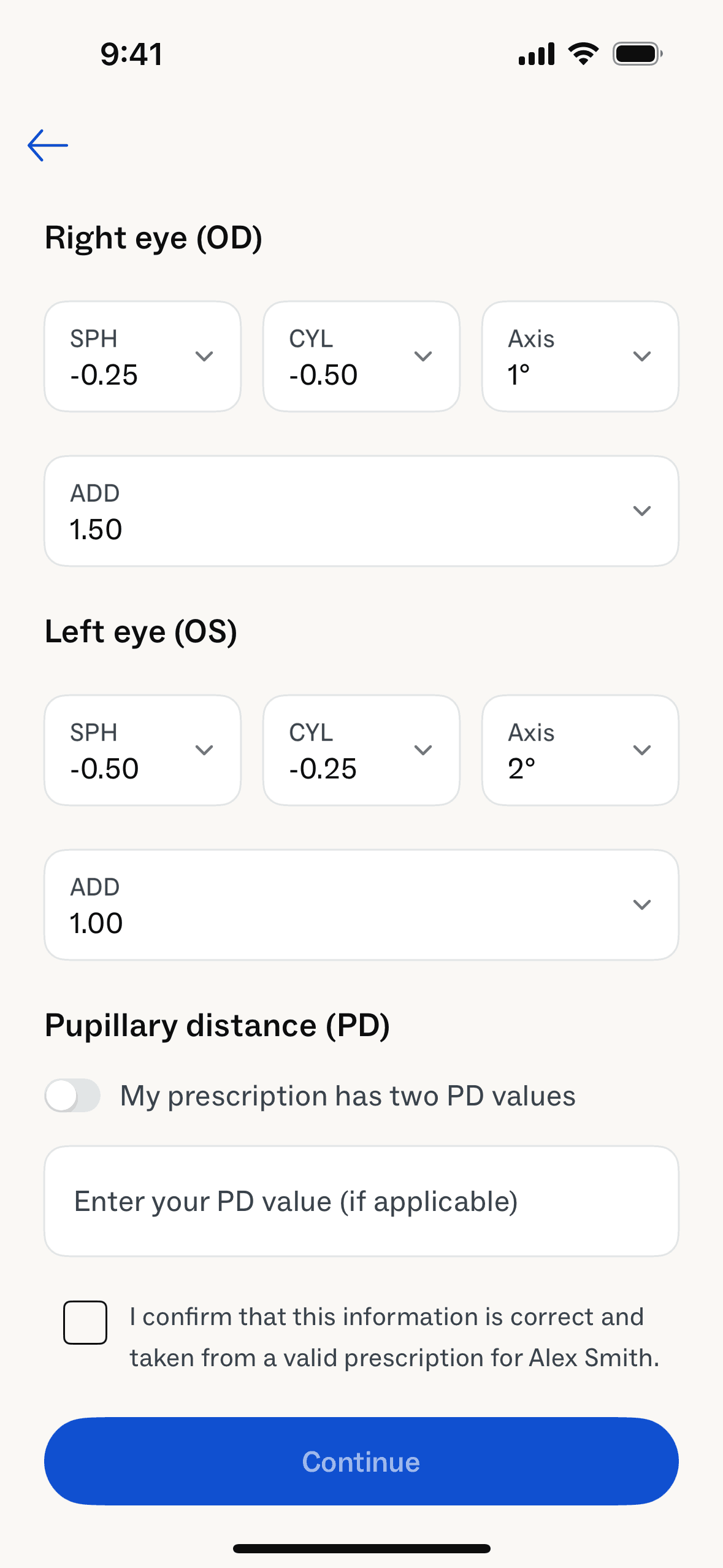
Task: Tap the 9:41 clock in status bar
Action: 132,54
